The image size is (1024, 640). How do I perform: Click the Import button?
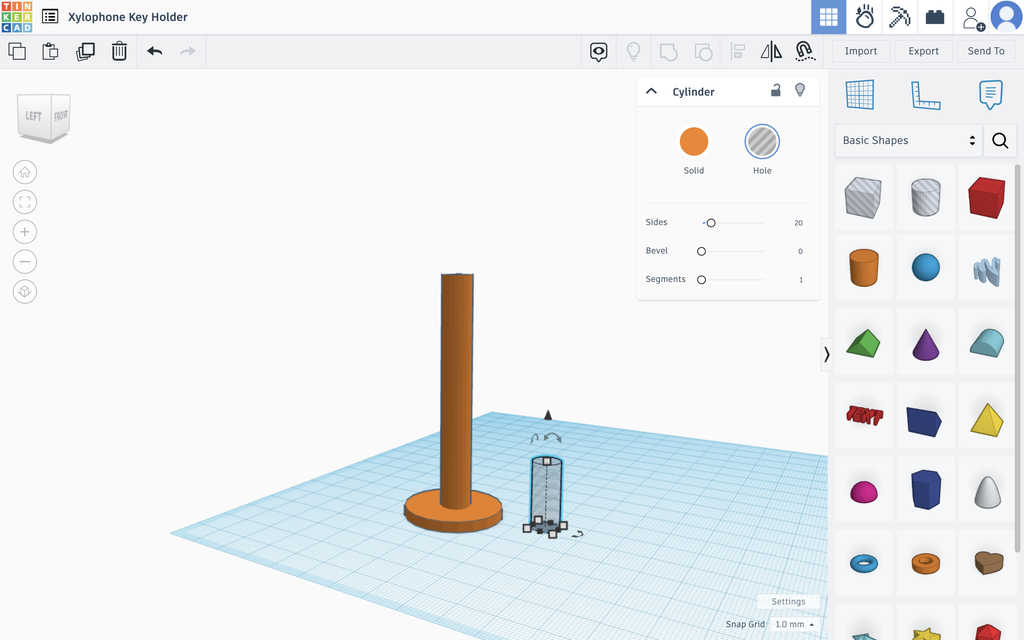coord(861,51)
